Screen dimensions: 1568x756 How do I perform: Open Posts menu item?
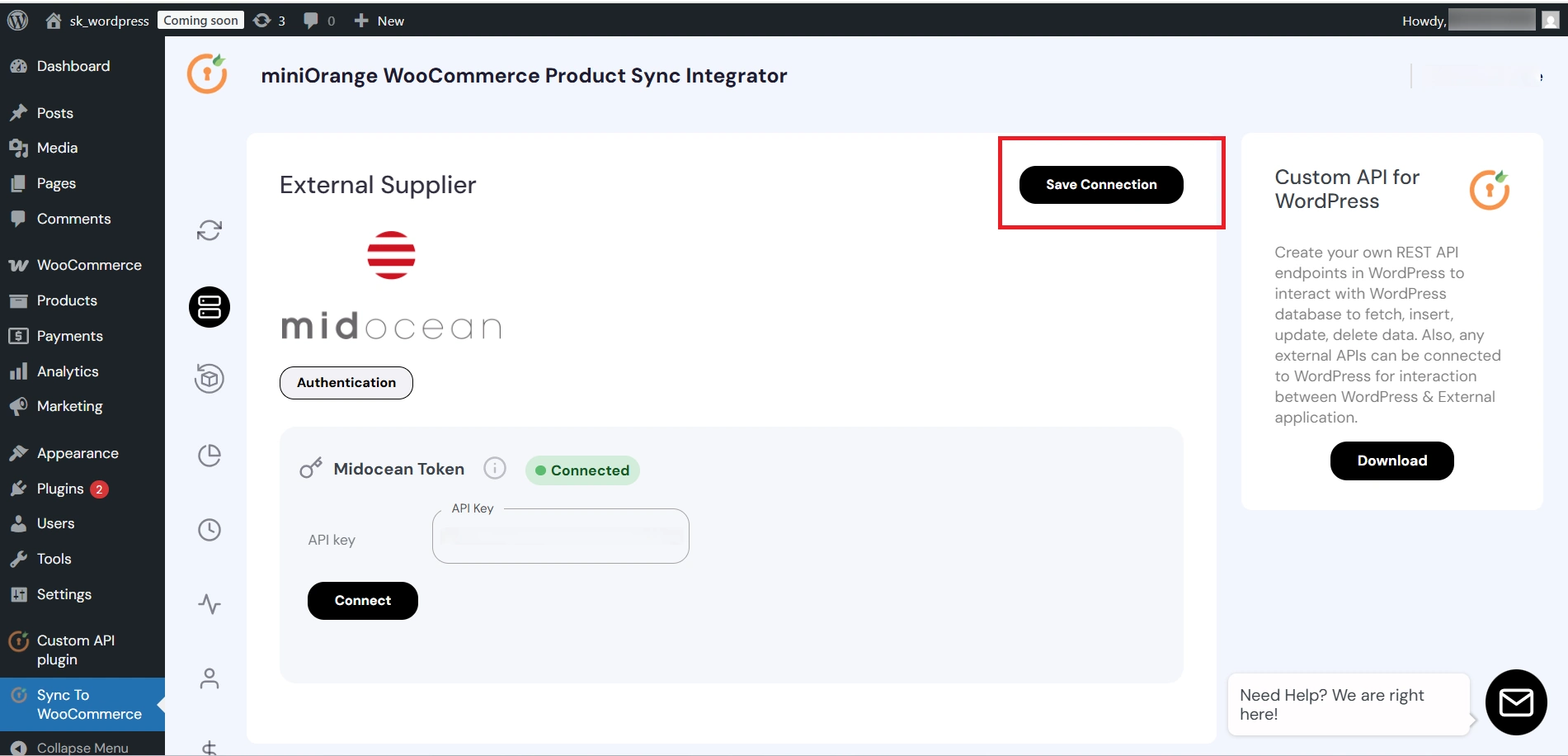tap(82, 113)
